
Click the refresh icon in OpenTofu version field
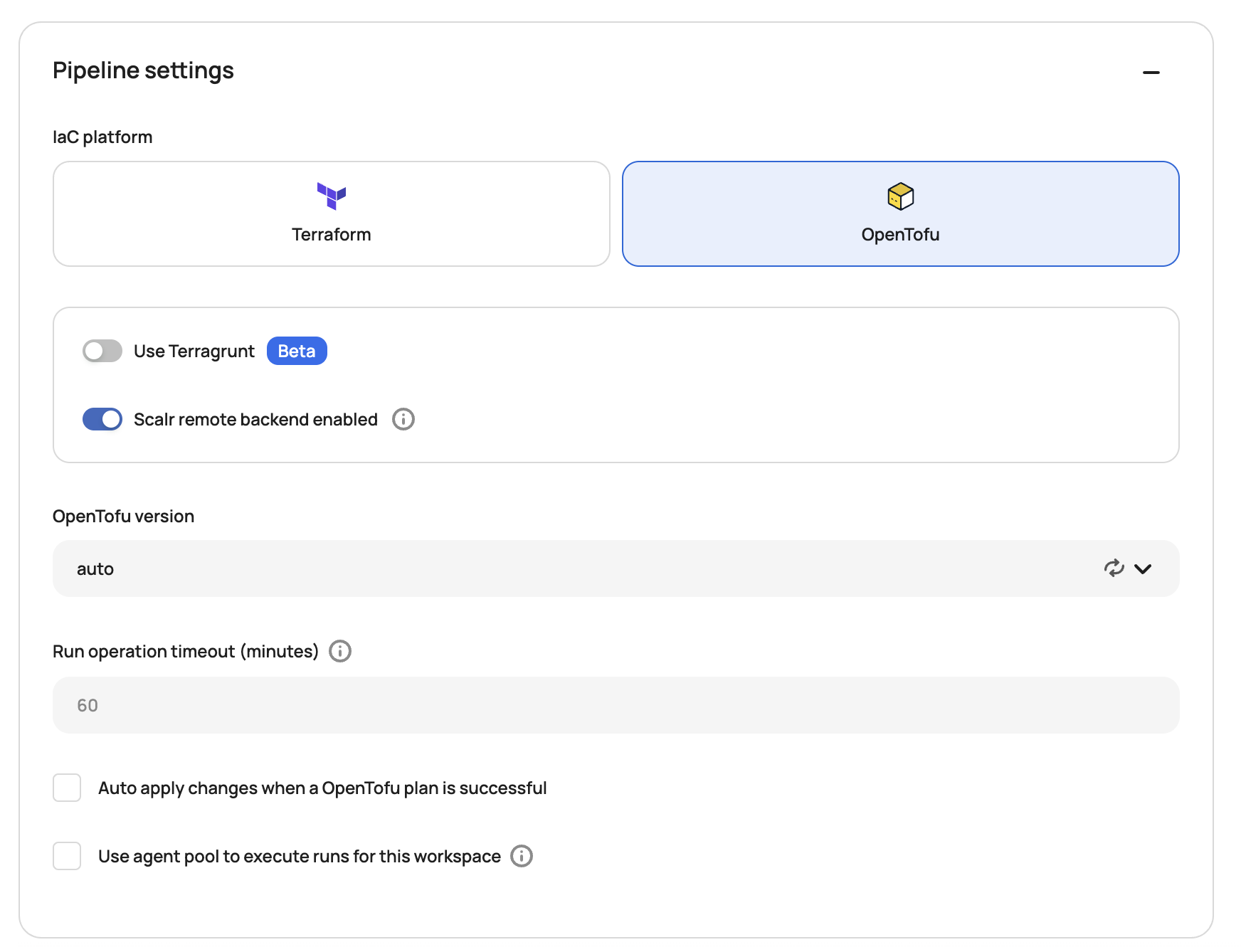1114,568
